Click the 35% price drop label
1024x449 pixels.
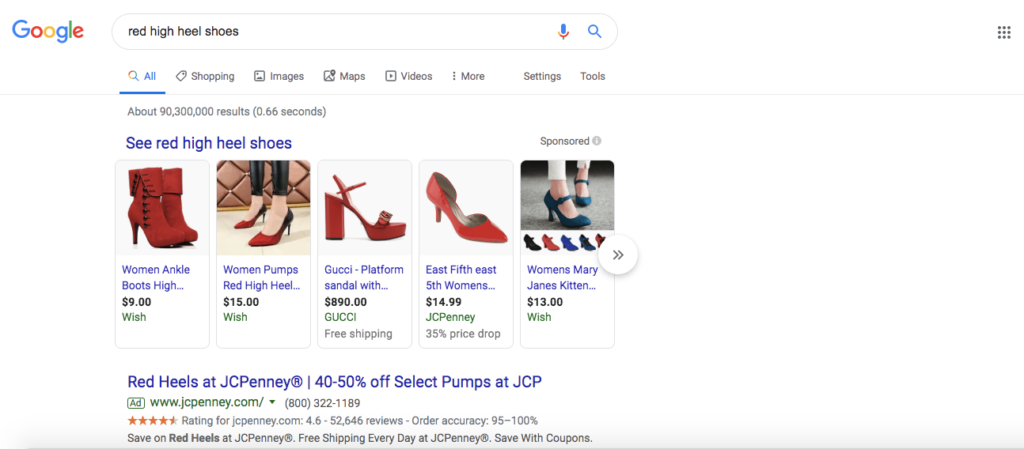pyautogui.click(x=463, y=333)
